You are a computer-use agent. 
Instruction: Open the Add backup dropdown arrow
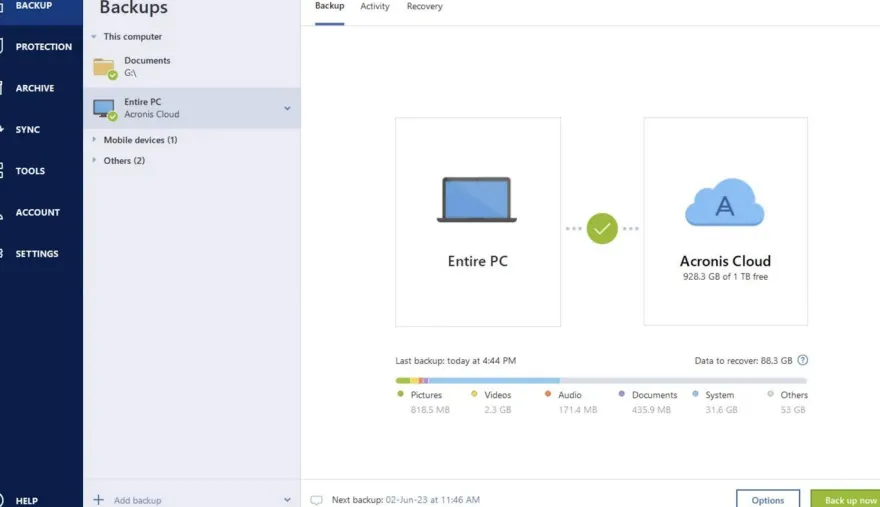point(287,499)
